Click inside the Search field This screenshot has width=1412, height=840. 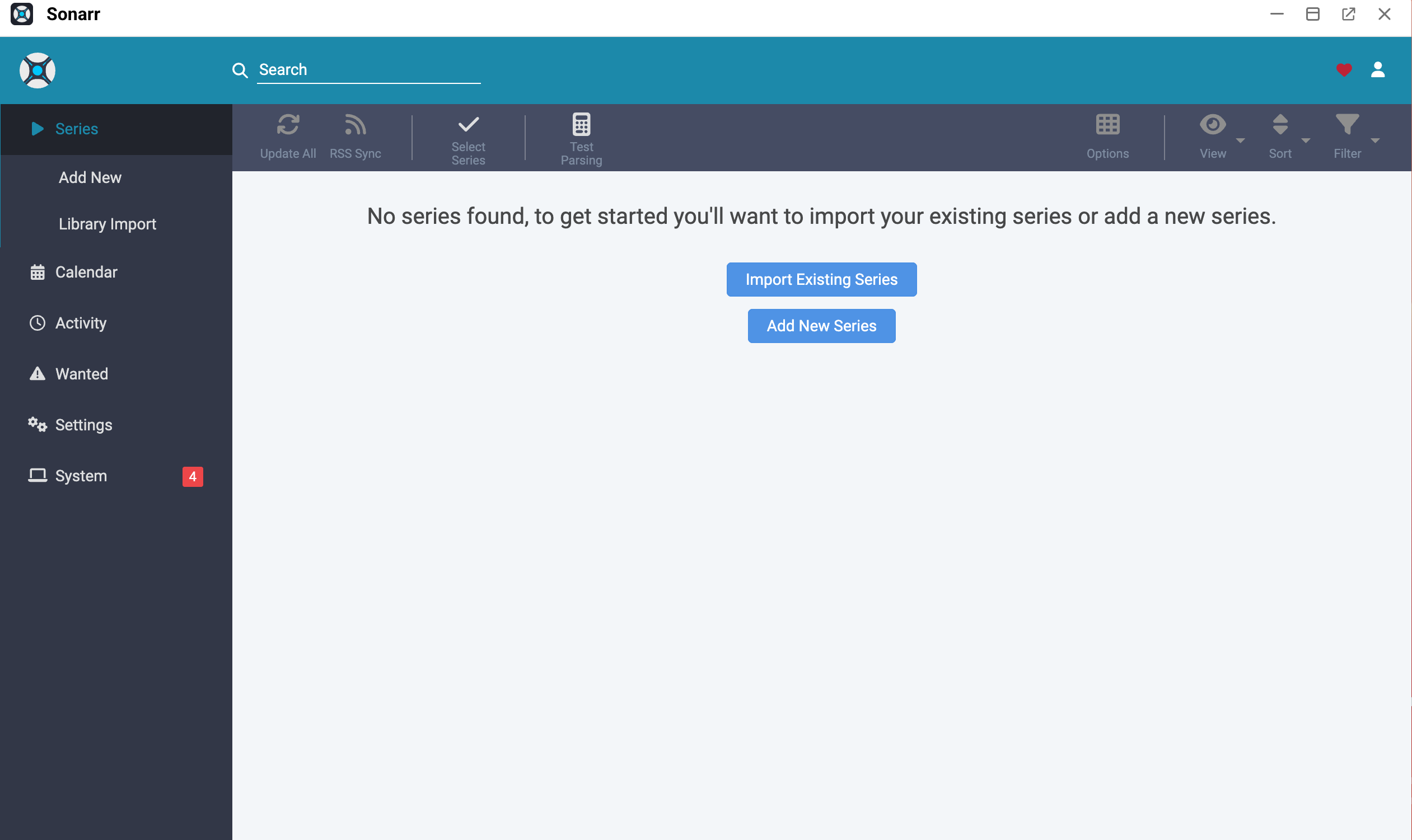point(368,69)
